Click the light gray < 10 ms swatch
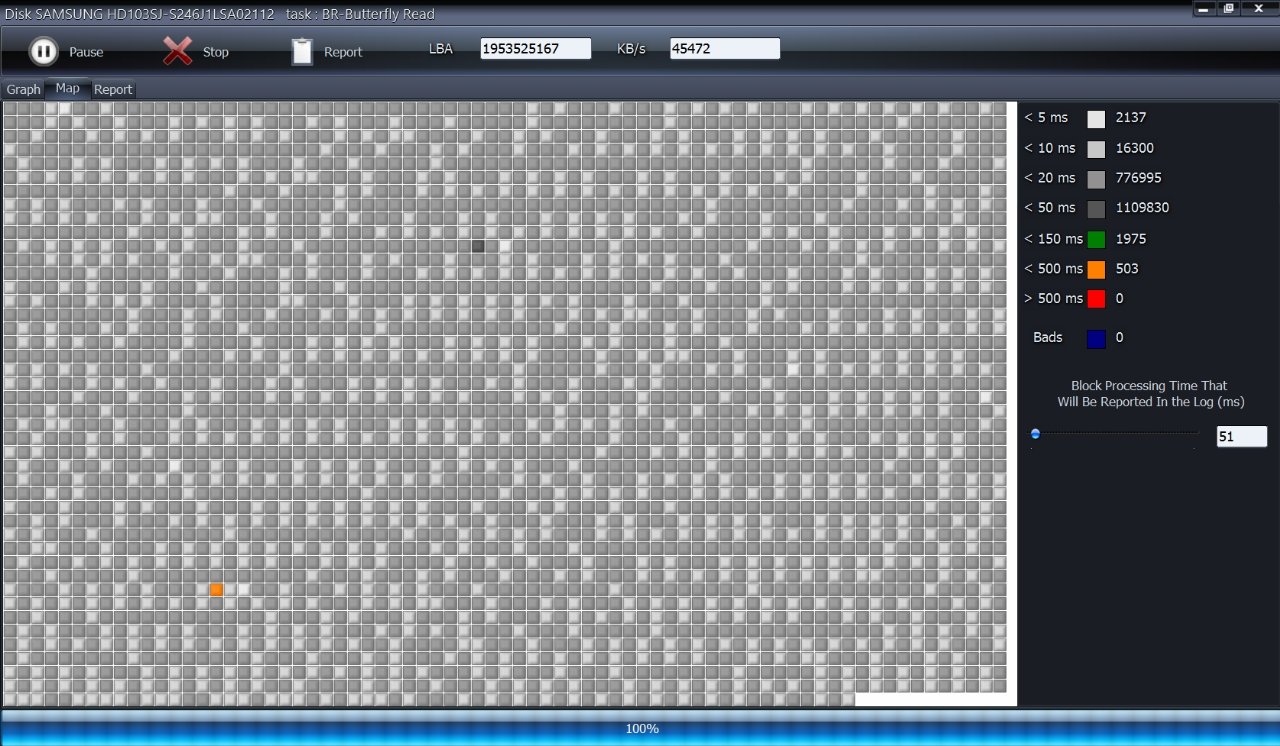The height and width of the screenshot is (746, 1280). [1096, 149]
